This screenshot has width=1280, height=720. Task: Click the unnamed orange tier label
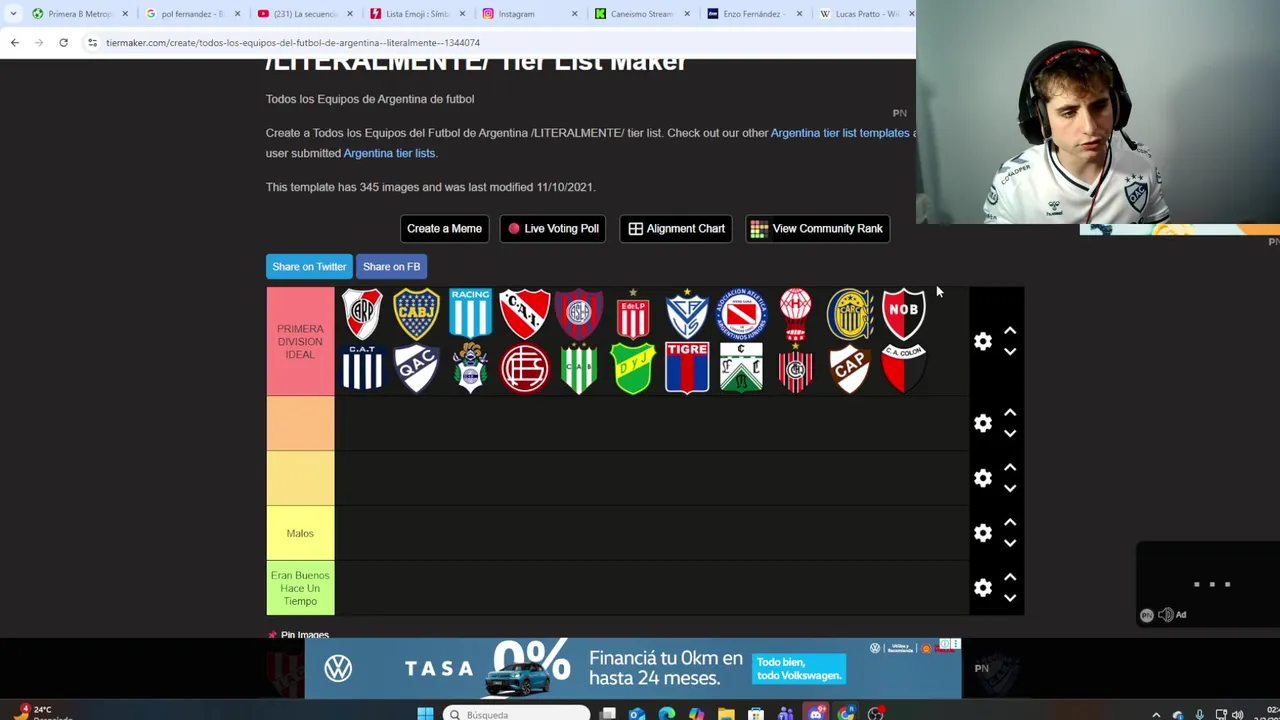300,424
